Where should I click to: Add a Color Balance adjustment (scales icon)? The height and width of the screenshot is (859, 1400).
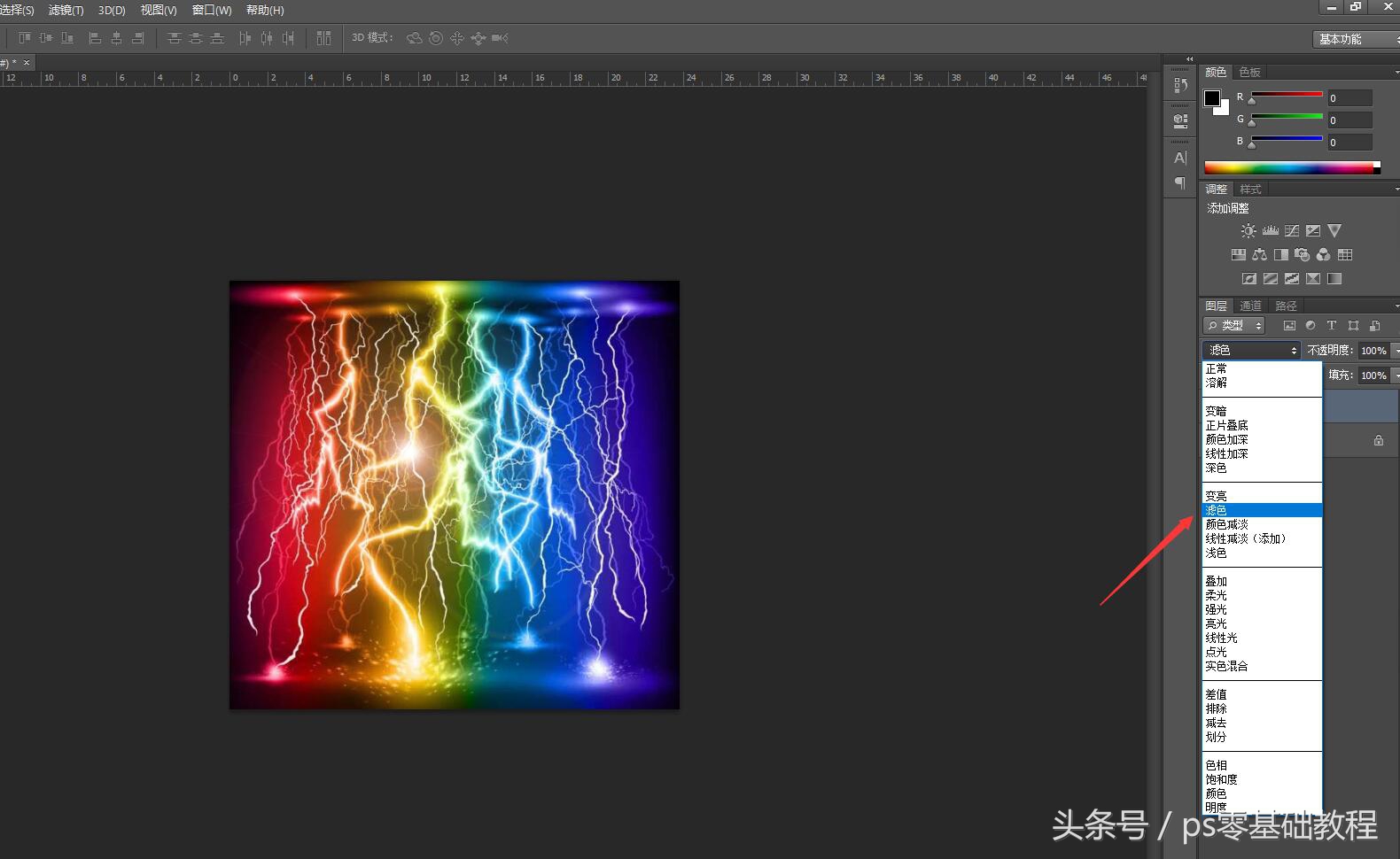[1259, 255]
